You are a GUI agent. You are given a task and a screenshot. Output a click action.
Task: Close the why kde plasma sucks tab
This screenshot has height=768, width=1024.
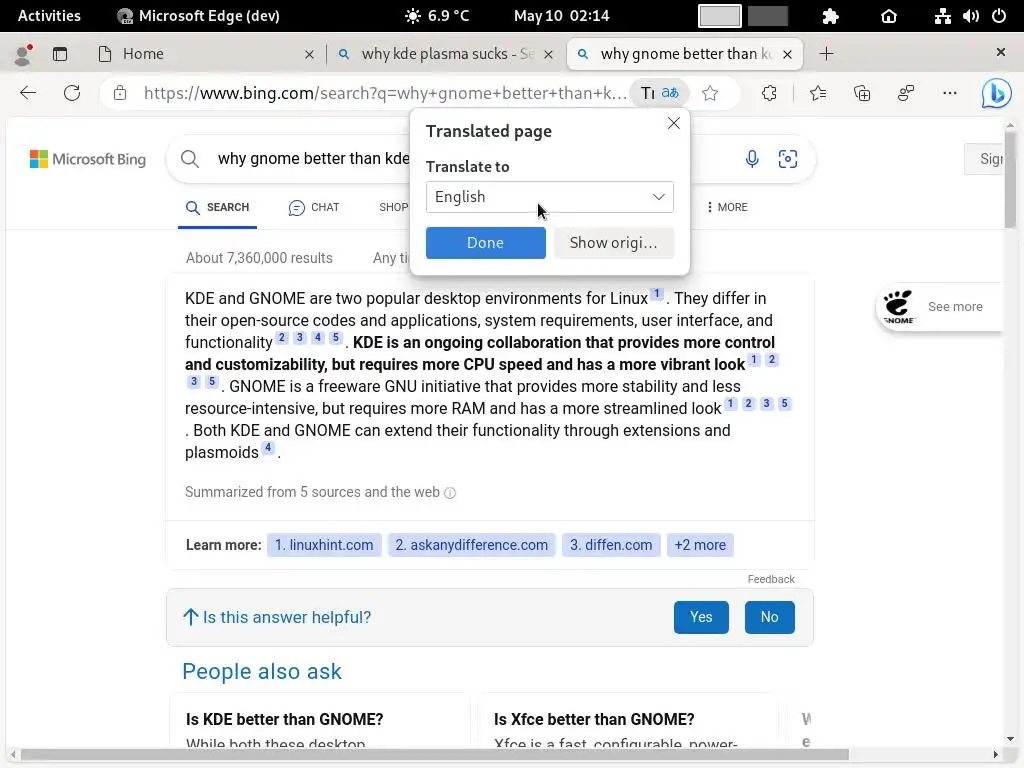(x=549, y=55)
